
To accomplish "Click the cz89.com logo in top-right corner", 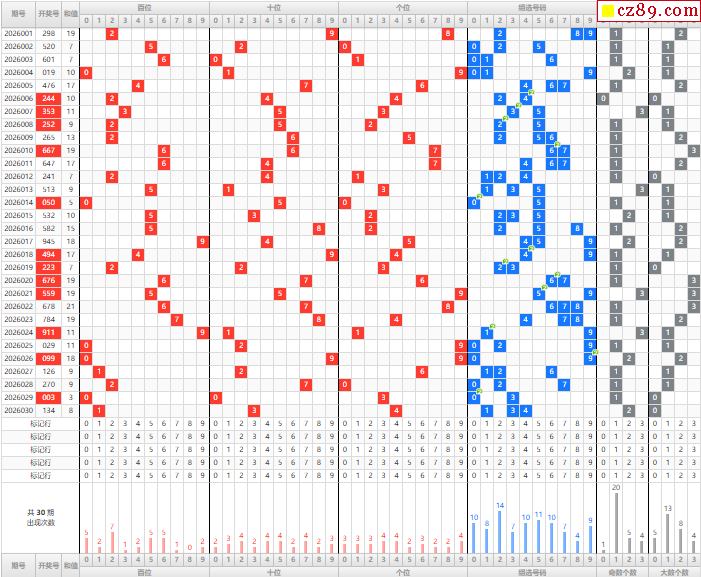I will pyautogui.click(x=648, y=10).
